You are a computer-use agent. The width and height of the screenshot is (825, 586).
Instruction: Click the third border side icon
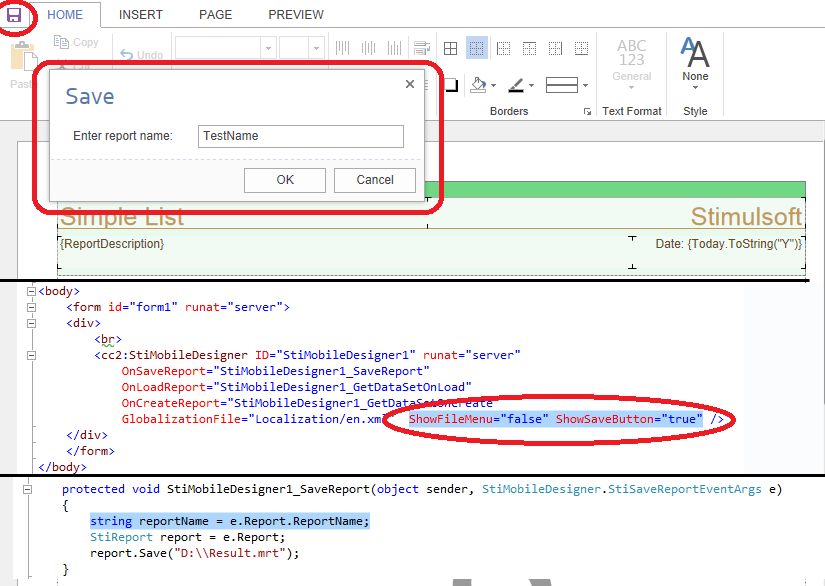pos(504,49)
